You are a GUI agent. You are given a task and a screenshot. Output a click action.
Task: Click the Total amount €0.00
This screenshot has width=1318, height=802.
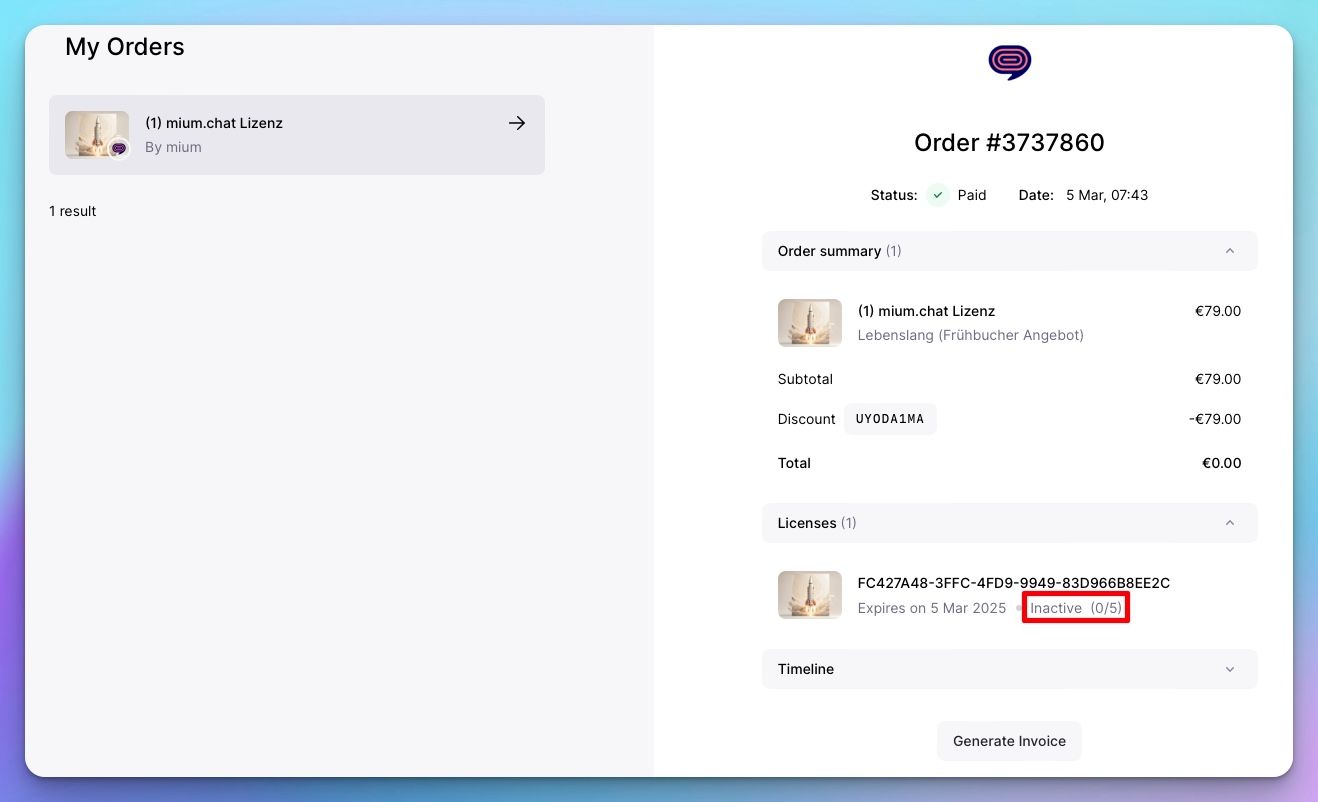click(x=1221, y=463)
